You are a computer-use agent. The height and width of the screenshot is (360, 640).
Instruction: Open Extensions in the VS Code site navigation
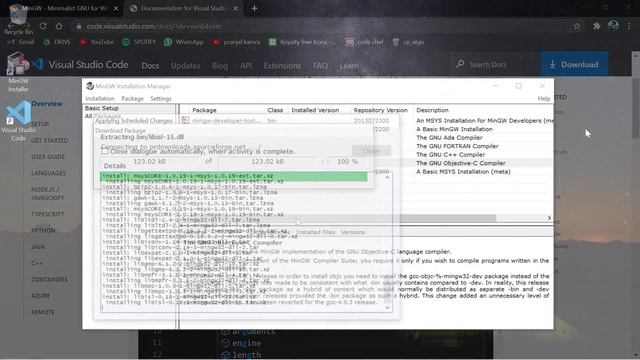(282, 65)
